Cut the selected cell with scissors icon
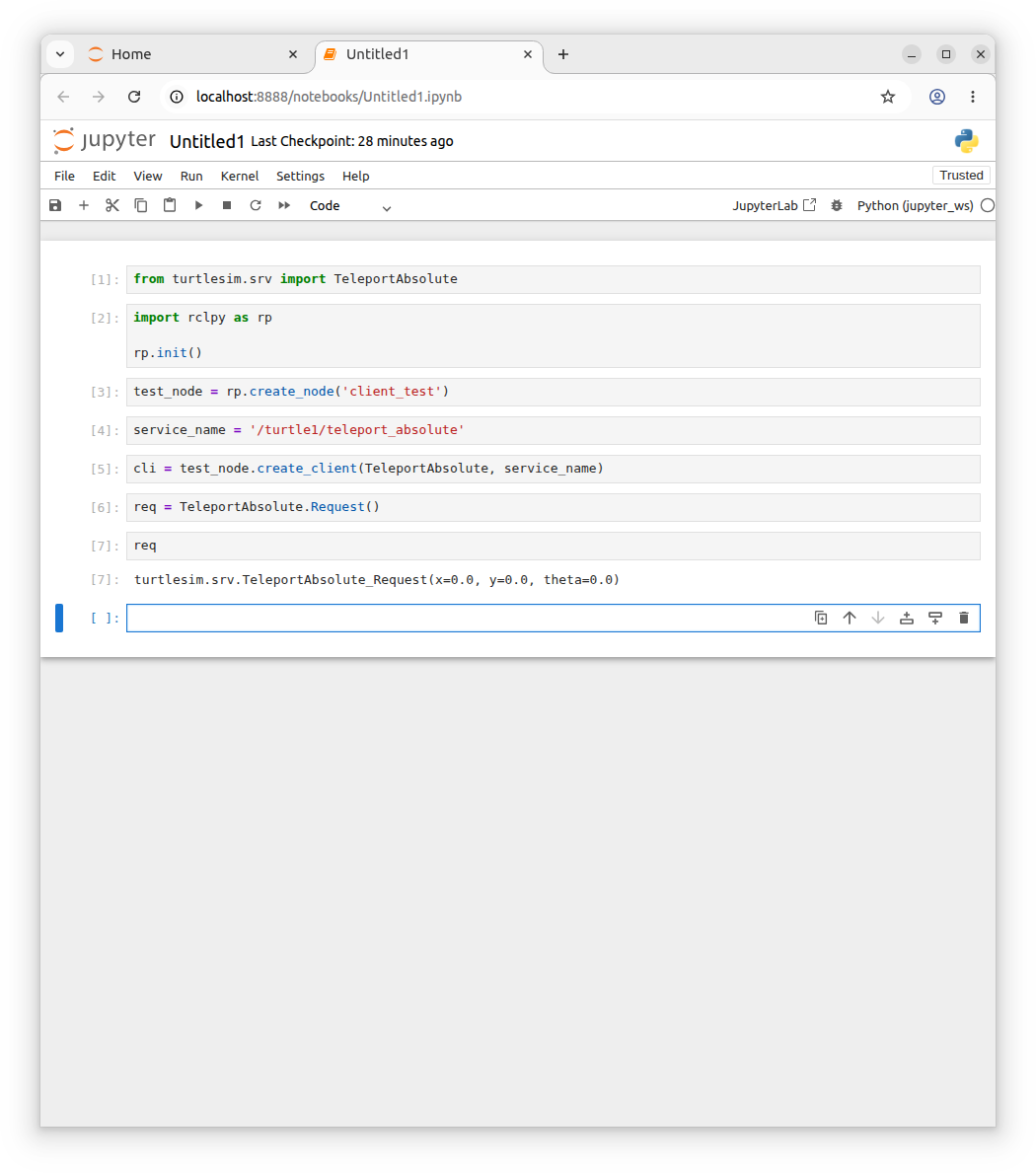 (112, 205)
